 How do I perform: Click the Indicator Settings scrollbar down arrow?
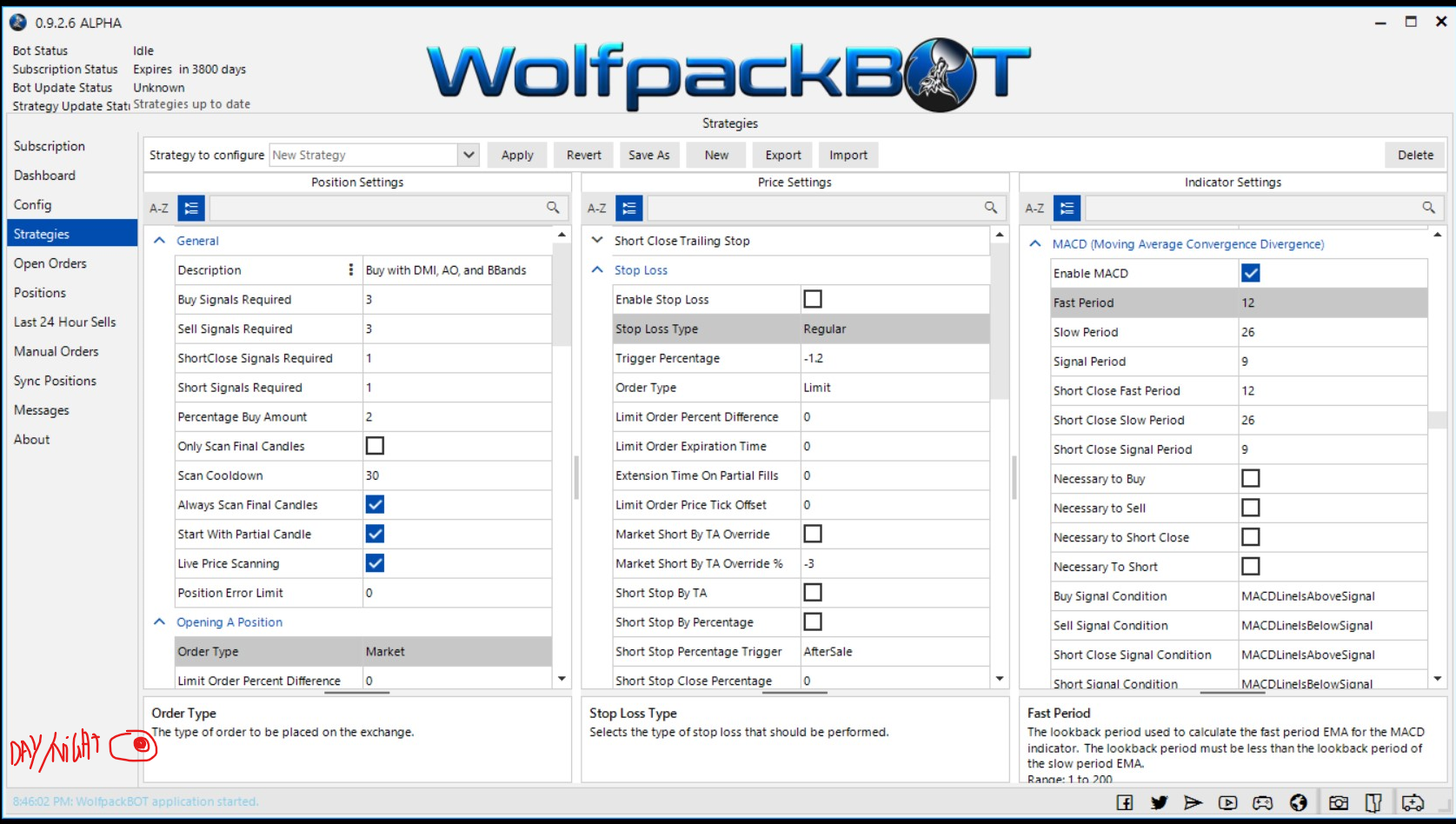click(x=1438, y=679)
